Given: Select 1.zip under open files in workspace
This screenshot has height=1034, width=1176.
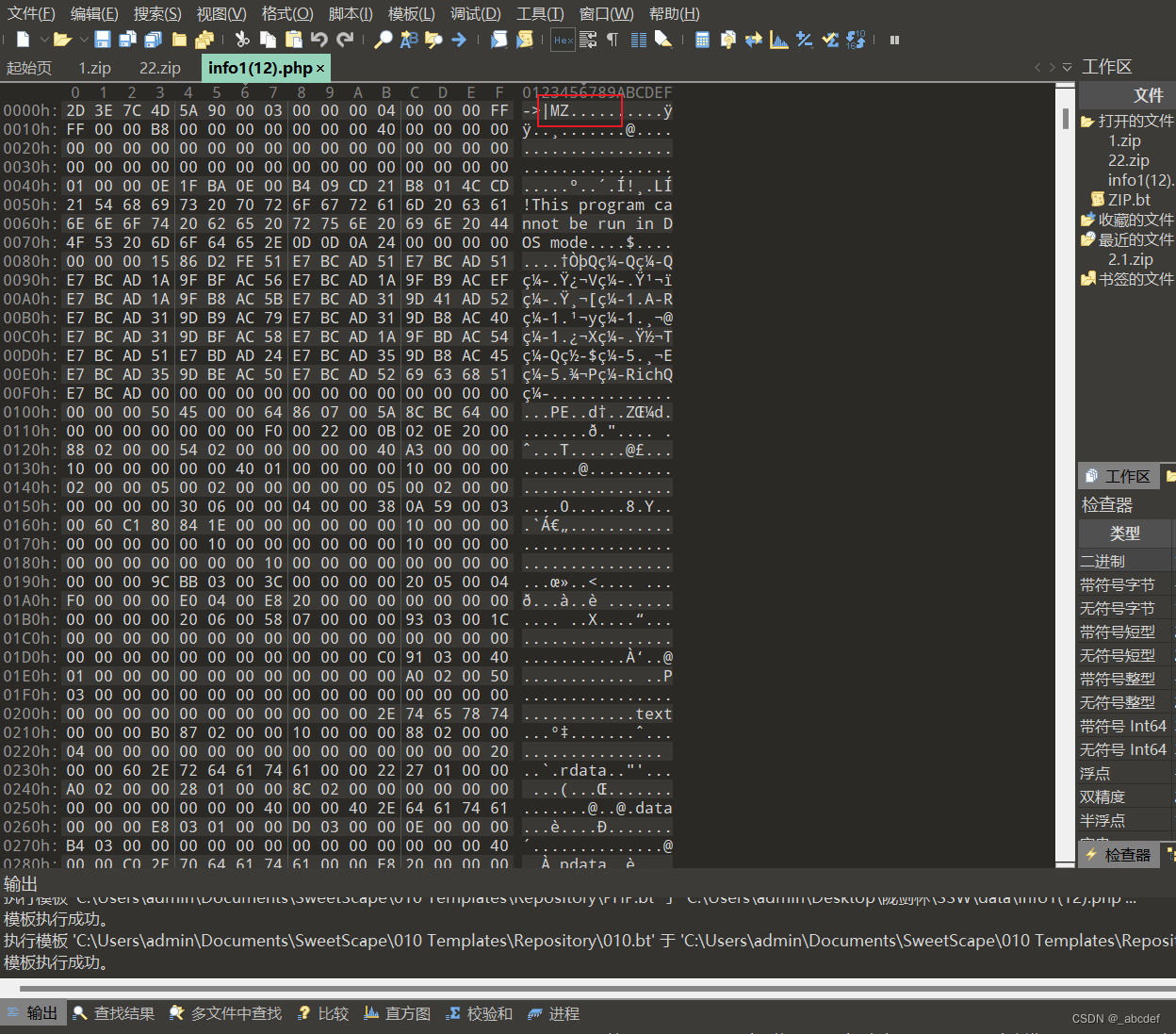Looking at the screenshot, I should pos(1124,140).
